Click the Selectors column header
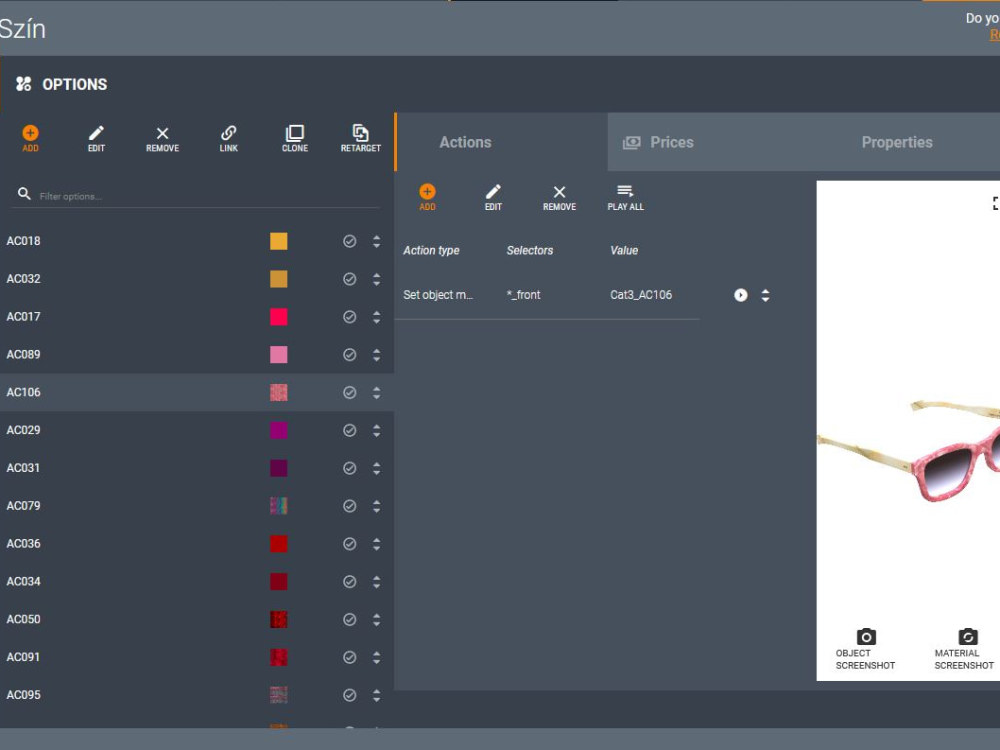1000x750 pixels. coord(529,251)
